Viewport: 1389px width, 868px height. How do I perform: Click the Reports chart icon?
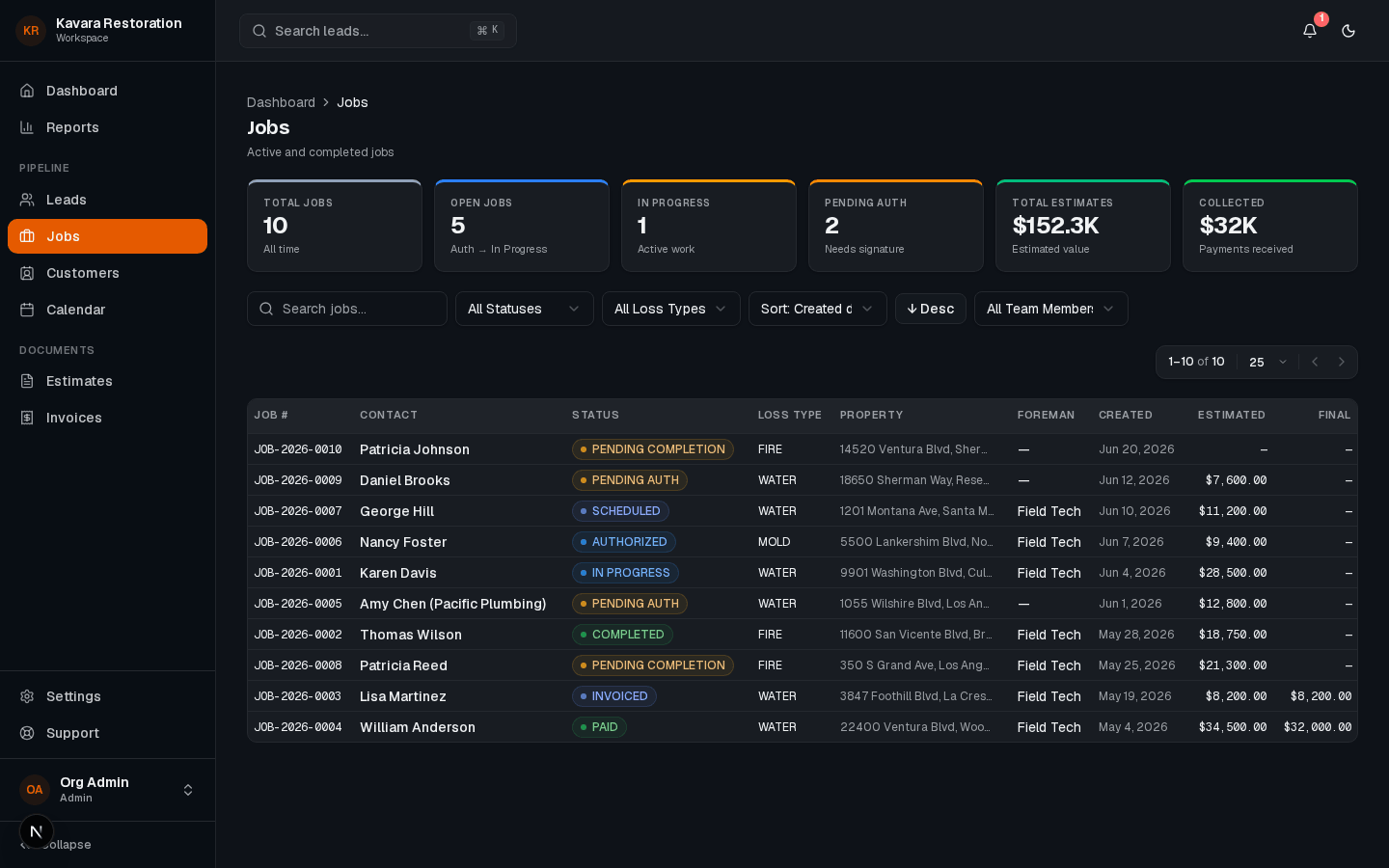click(x=27, y=127)
